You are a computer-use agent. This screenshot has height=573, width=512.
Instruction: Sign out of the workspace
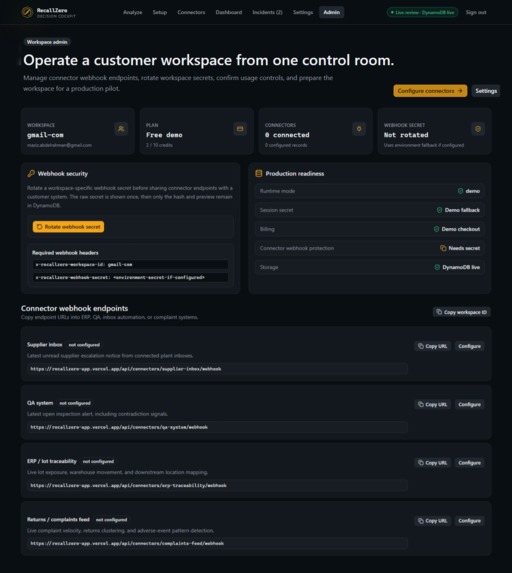point(476,12)
